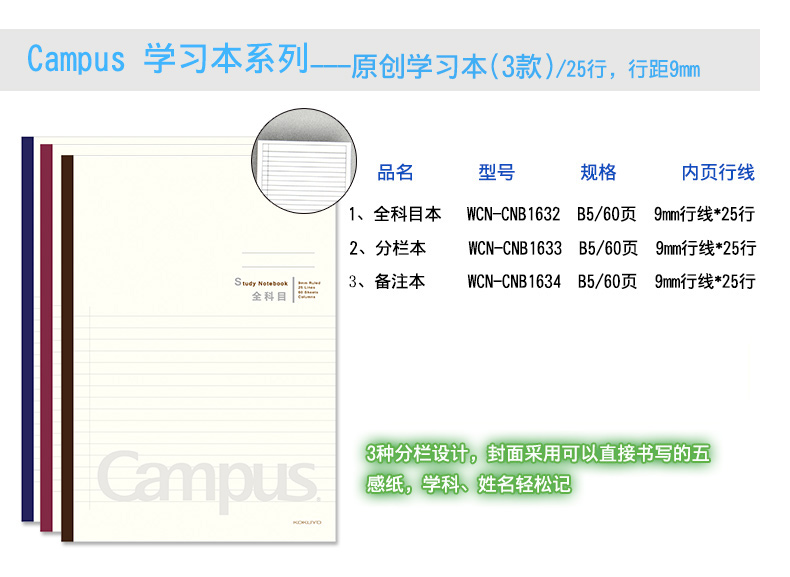Image resolution: width=790 pixels, height=577 pixels.
Task: Select the '1、全科目本' product name
Action: click(395, 214)
